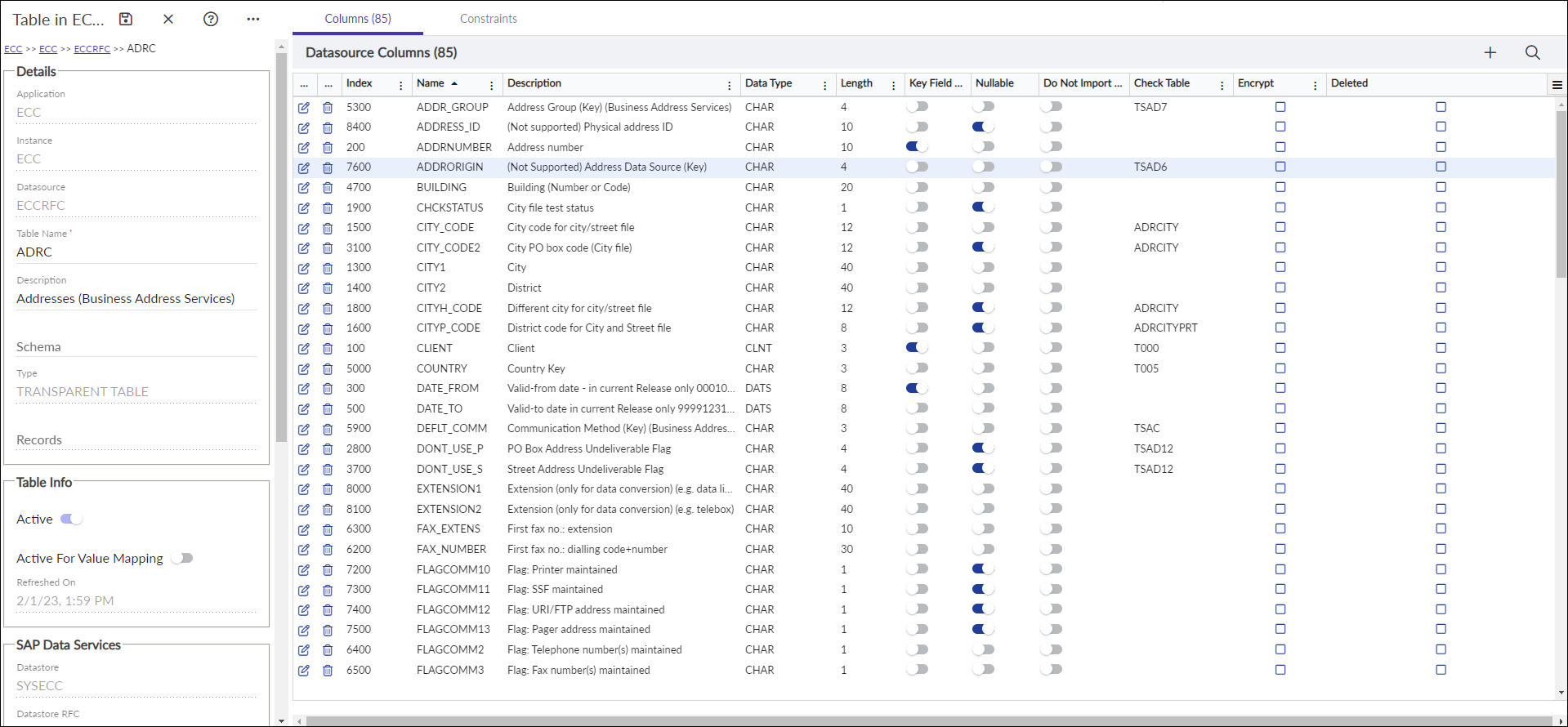
Task: Close the table panel with the X icon
Action: [x=168, y=19]
